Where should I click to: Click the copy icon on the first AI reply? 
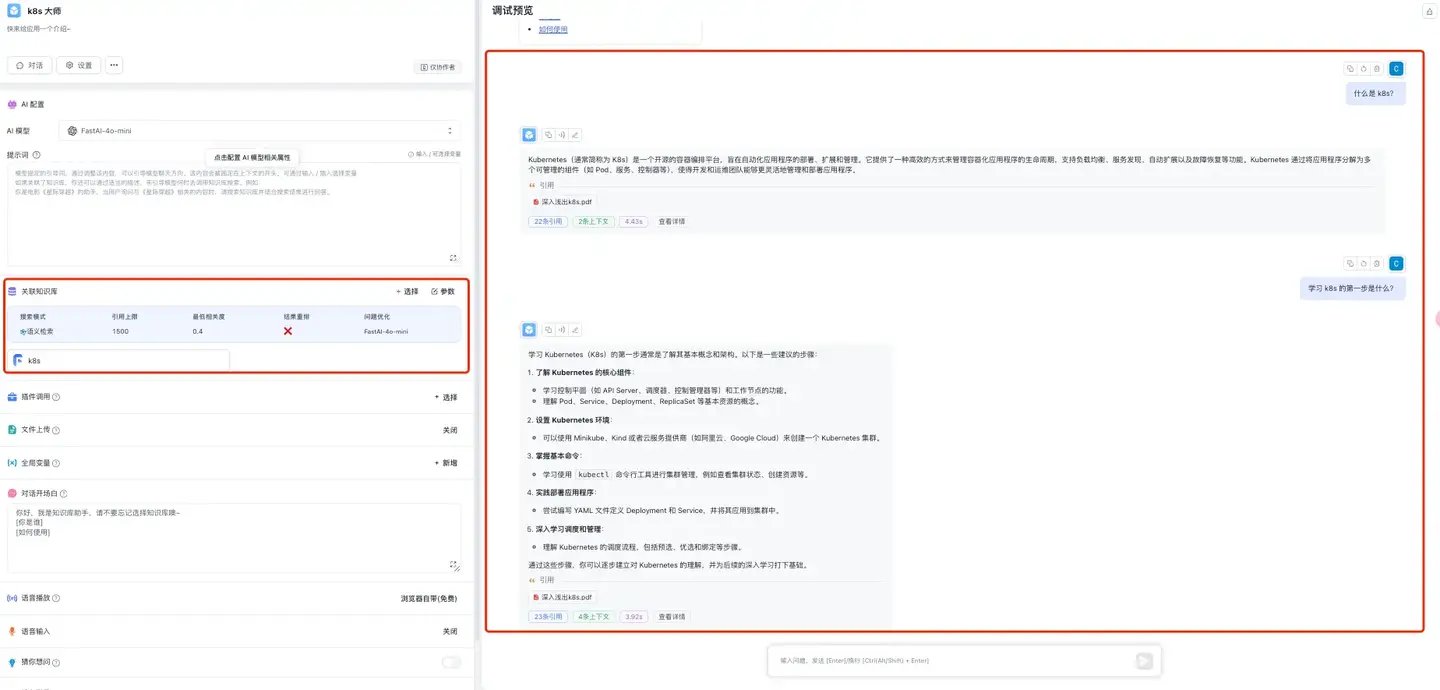(548, 134)
